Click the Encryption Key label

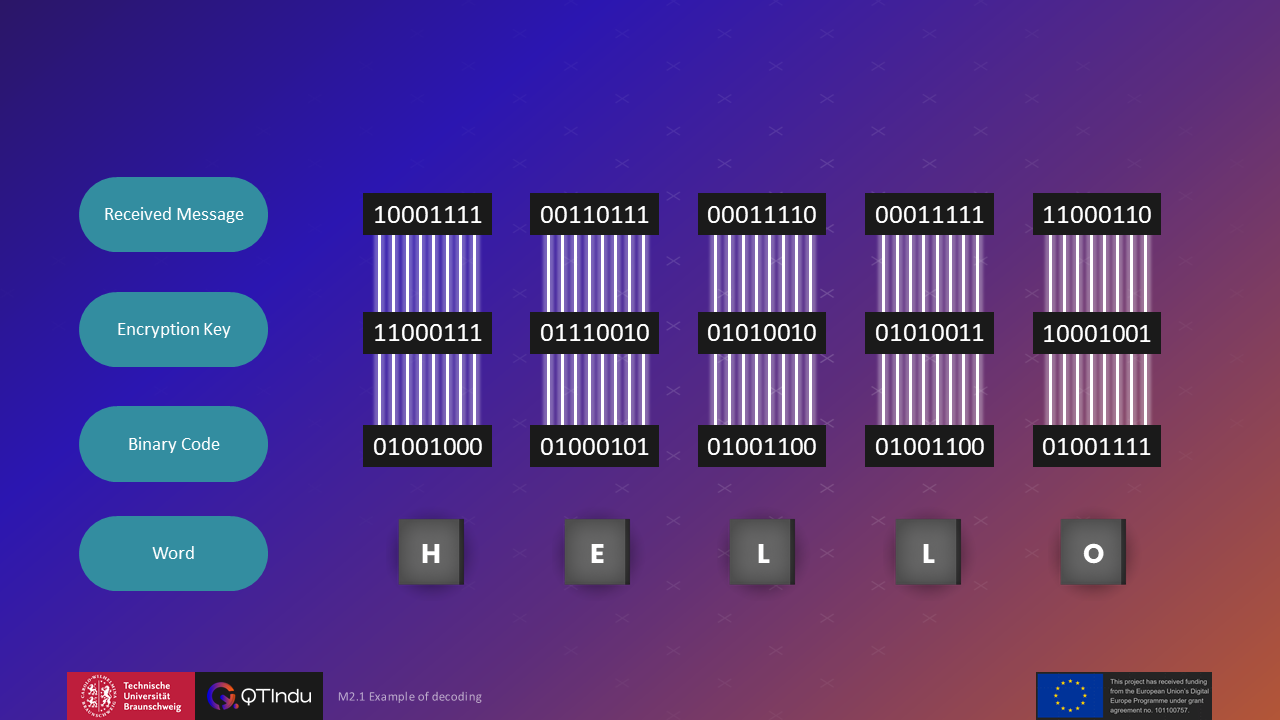[173, 329]
